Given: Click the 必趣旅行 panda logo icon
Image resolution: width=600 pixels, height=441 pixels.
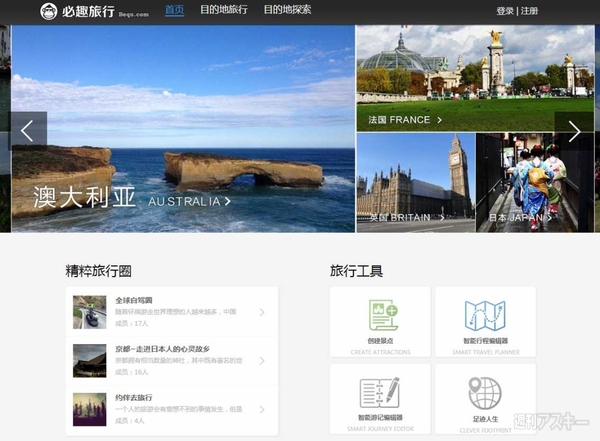Looking at the screenshot, I should [50, 11].
